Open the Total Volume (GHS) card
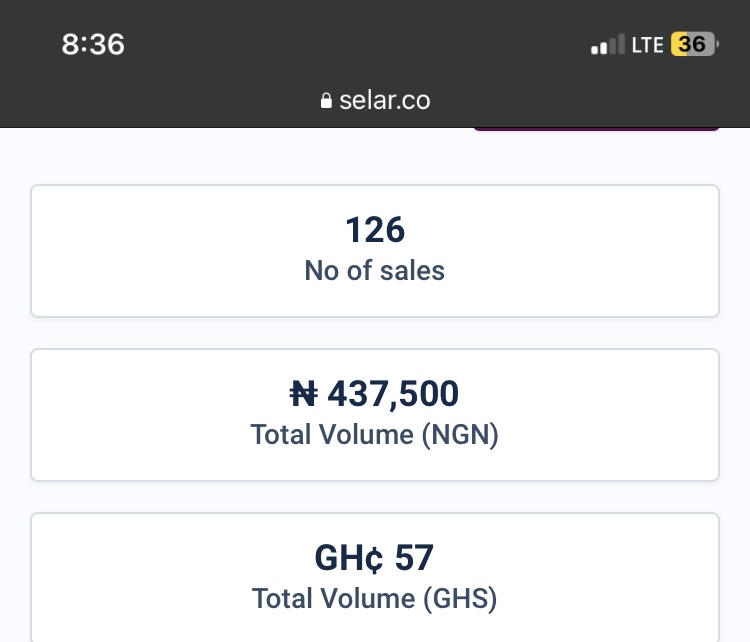 pos(375,577)
